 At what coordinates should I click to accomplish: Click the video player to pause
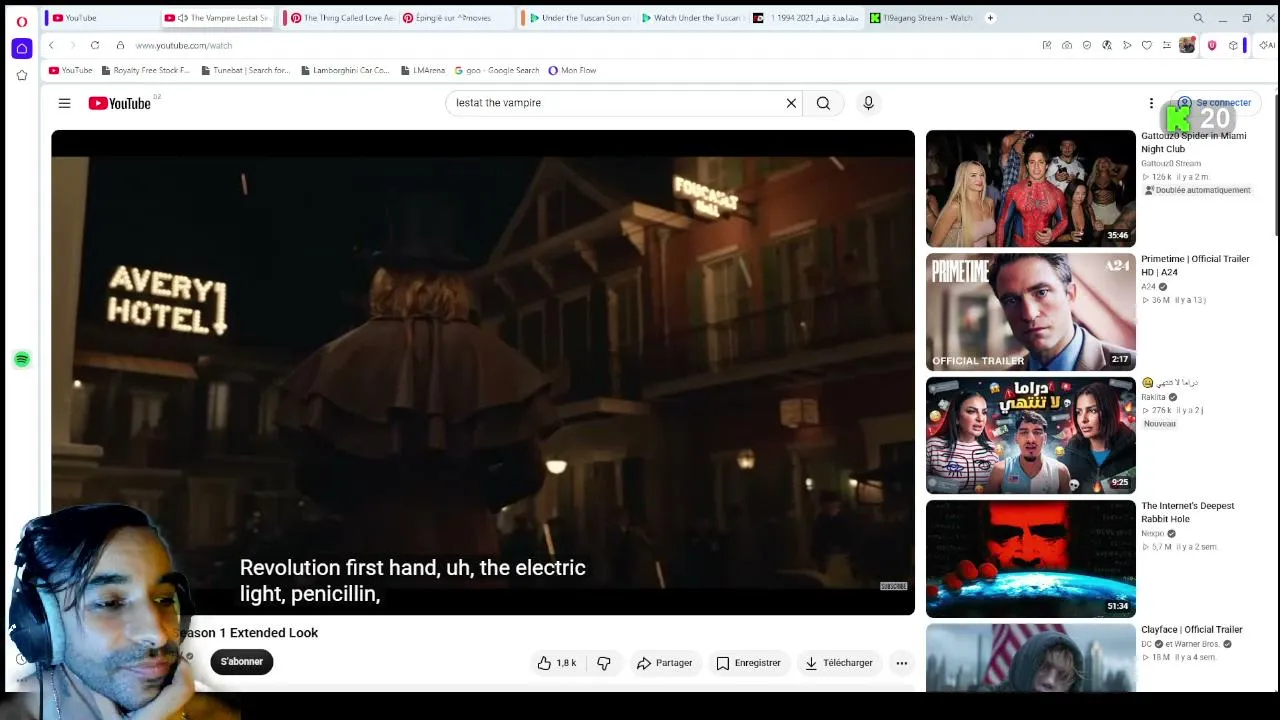pyautogui.click(x=483, y=372)
